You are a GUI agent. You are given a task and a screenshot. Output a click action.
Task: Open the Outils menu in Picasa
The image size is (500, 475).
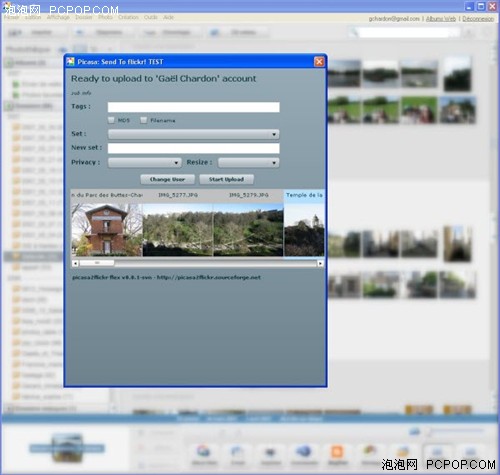click(151, 17)
